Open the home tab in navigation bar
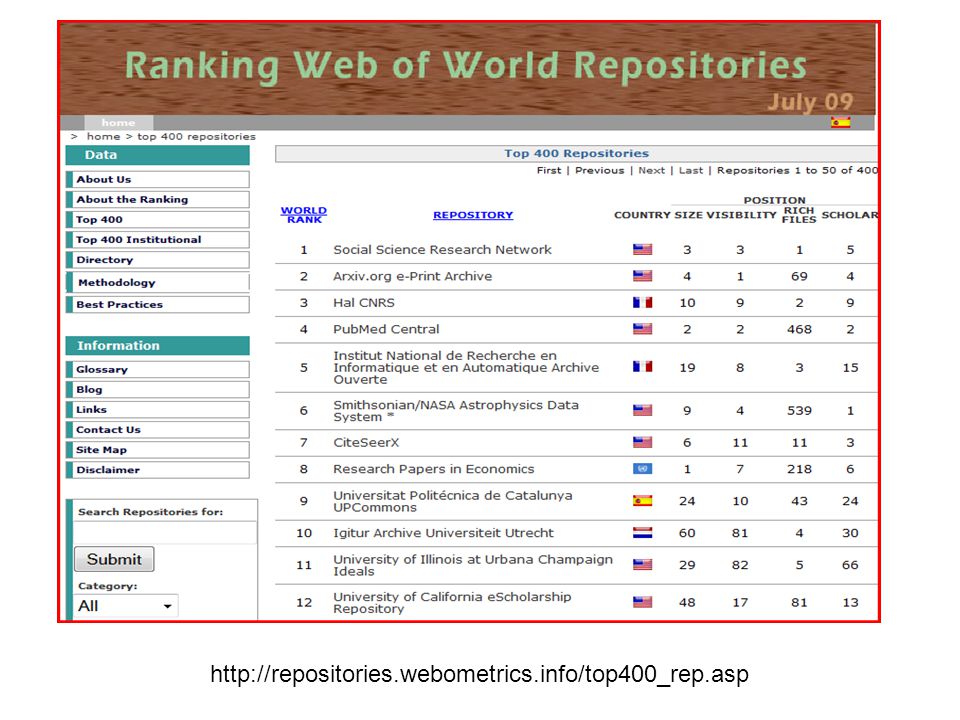This screenshot has width=960, height=720. click(118, 122)
